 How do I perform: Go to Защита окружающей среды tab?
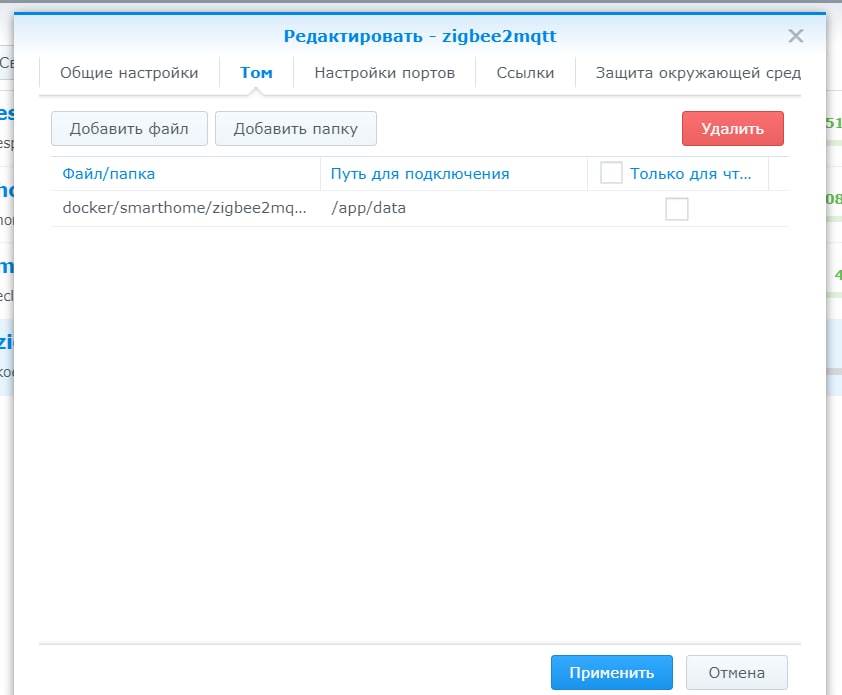tap(698, 73)
